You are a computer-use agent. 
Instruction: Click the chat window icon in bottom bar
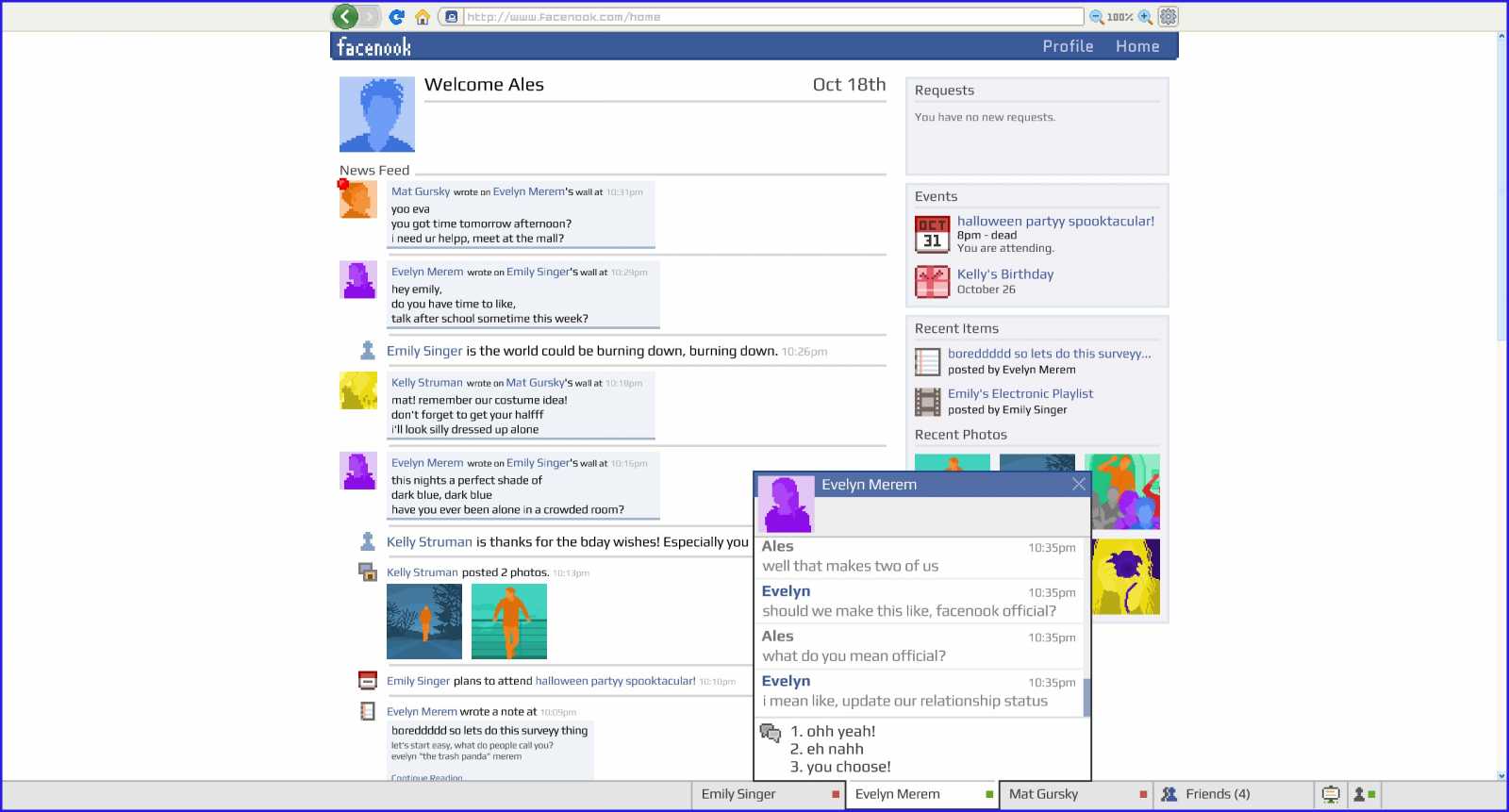pyautogui.click(x=1331, y=794)
